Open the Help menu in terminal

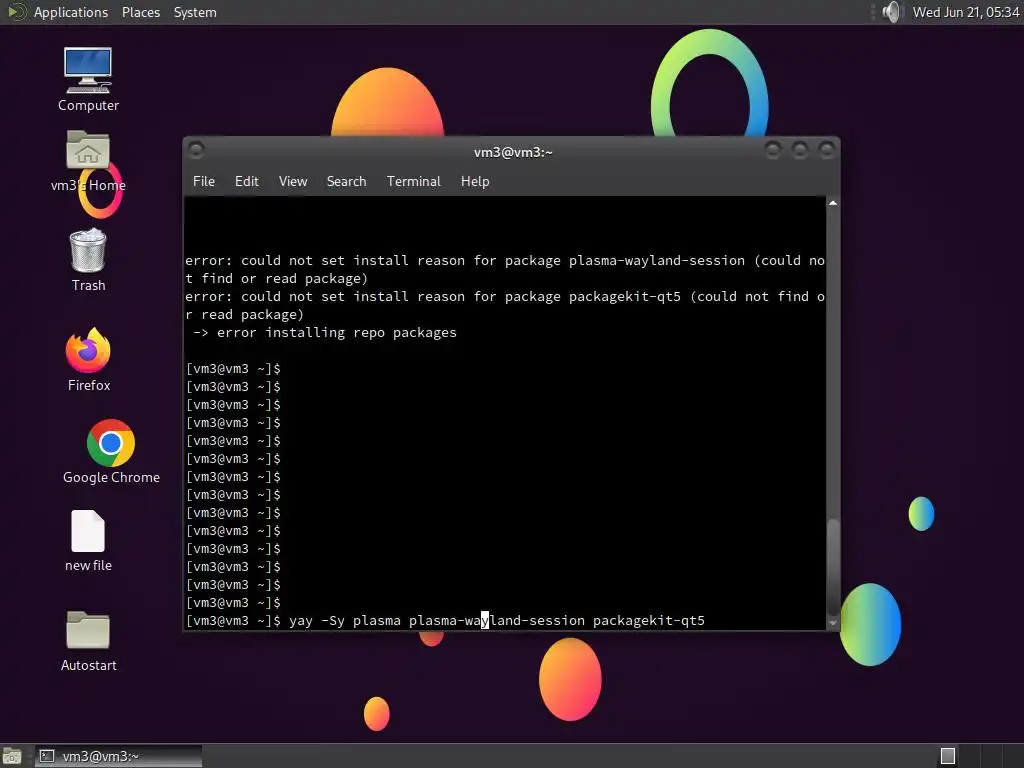[x=475, y=182]
